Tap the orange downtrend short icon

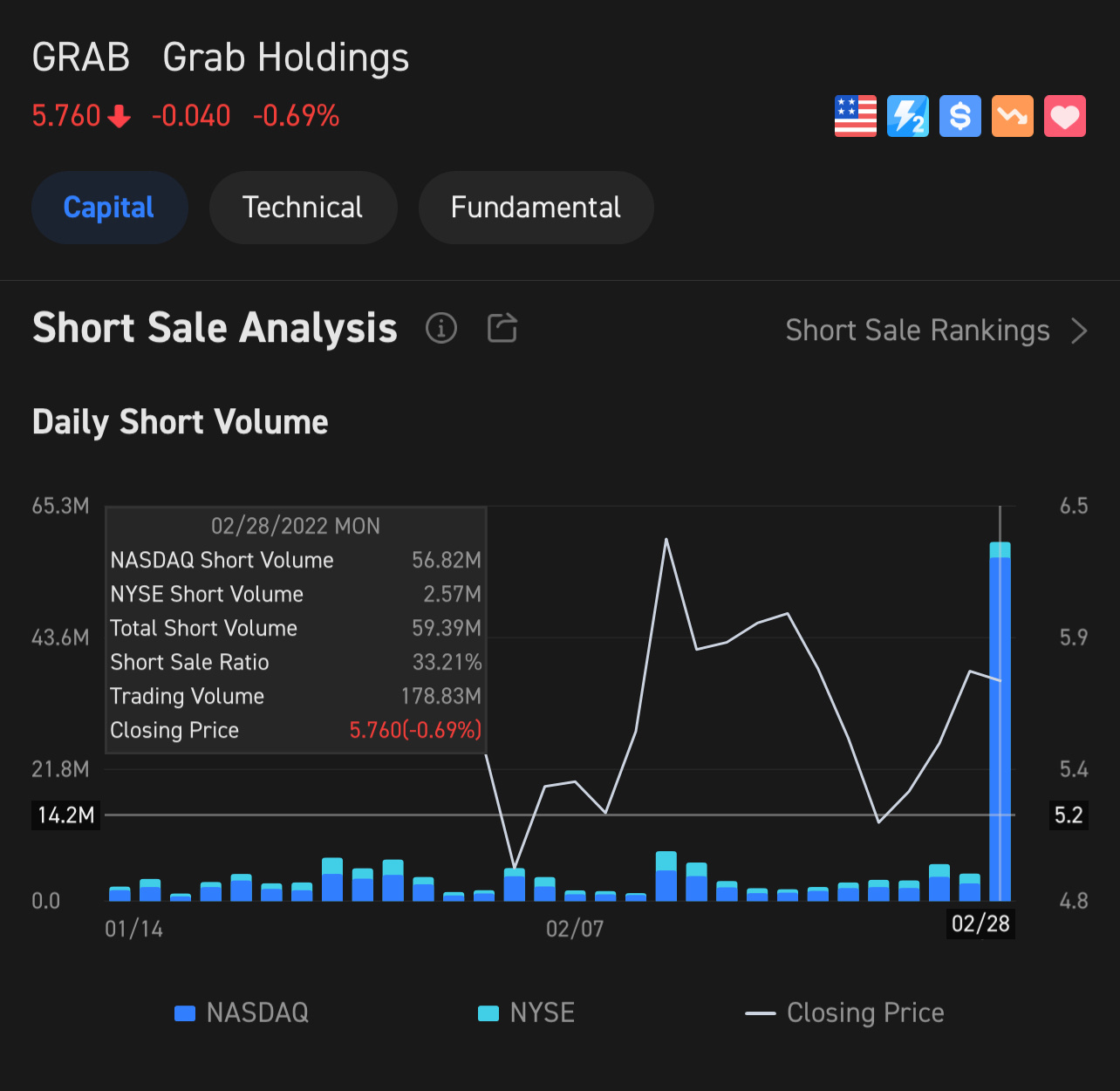[x=1013, y=116]
